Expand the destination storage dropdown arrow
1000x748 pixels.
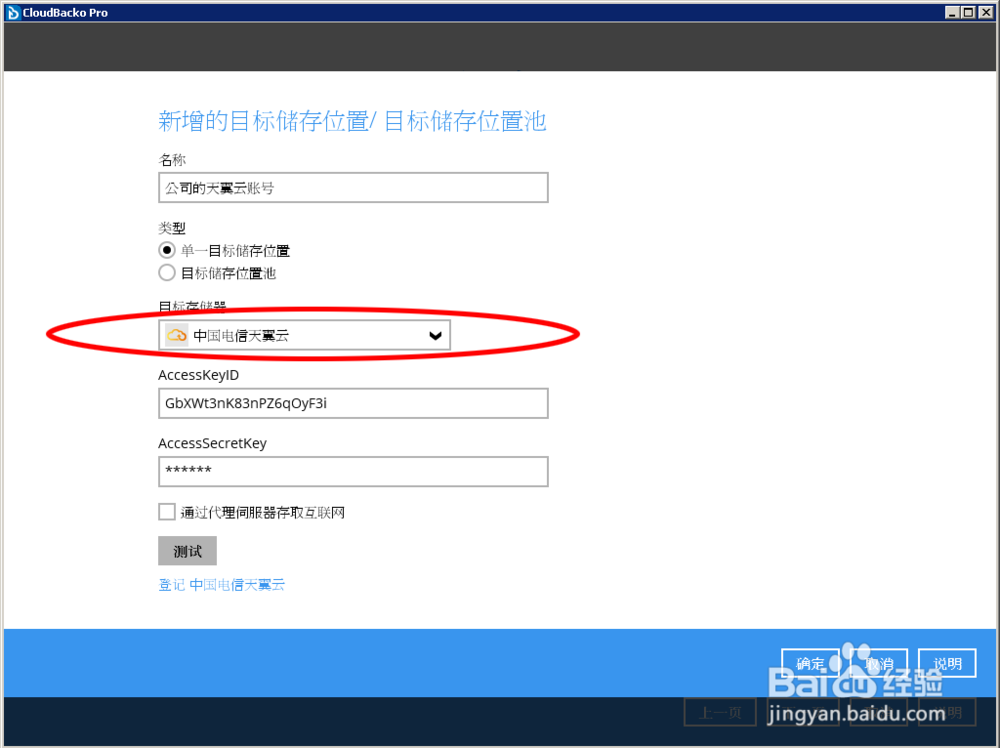click(435, 336)
